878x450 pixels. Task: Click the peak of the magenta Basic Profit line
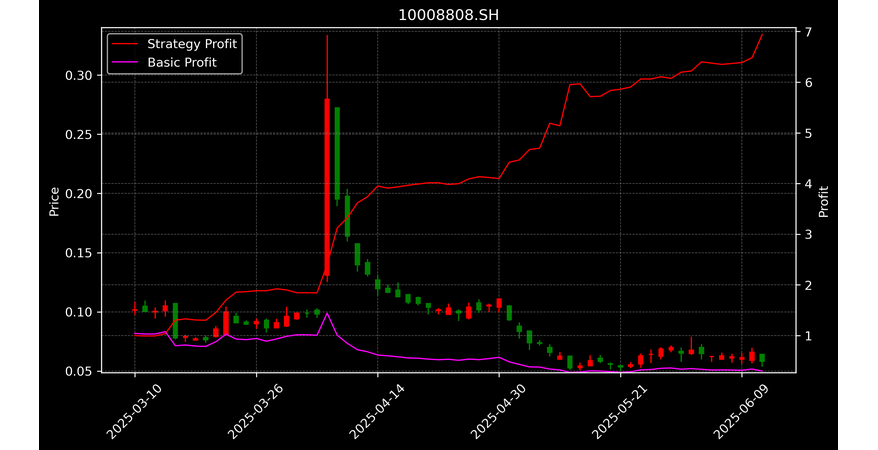pos(327,313)
